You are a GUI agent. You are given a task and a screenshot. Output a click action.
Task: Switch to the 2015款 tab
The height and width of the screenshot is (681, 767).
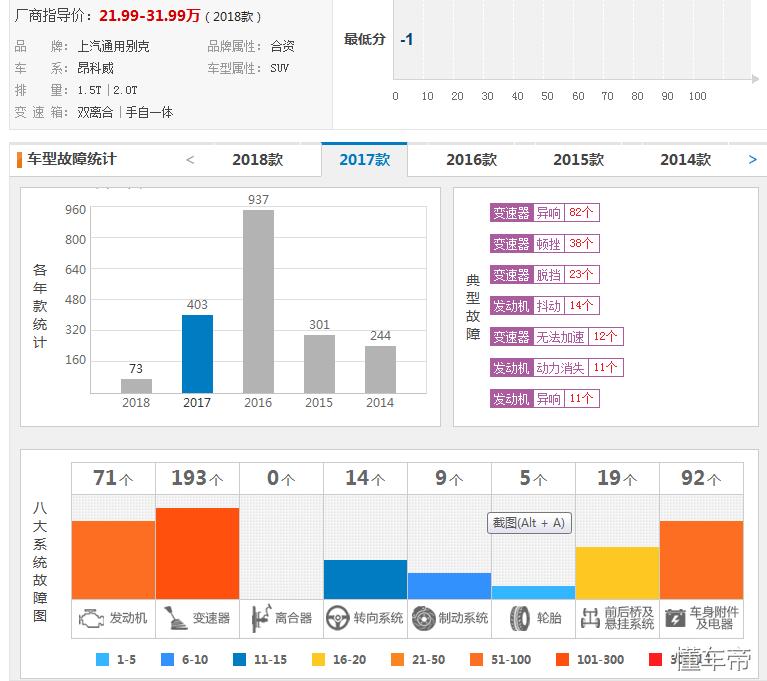tap(579, 159)
